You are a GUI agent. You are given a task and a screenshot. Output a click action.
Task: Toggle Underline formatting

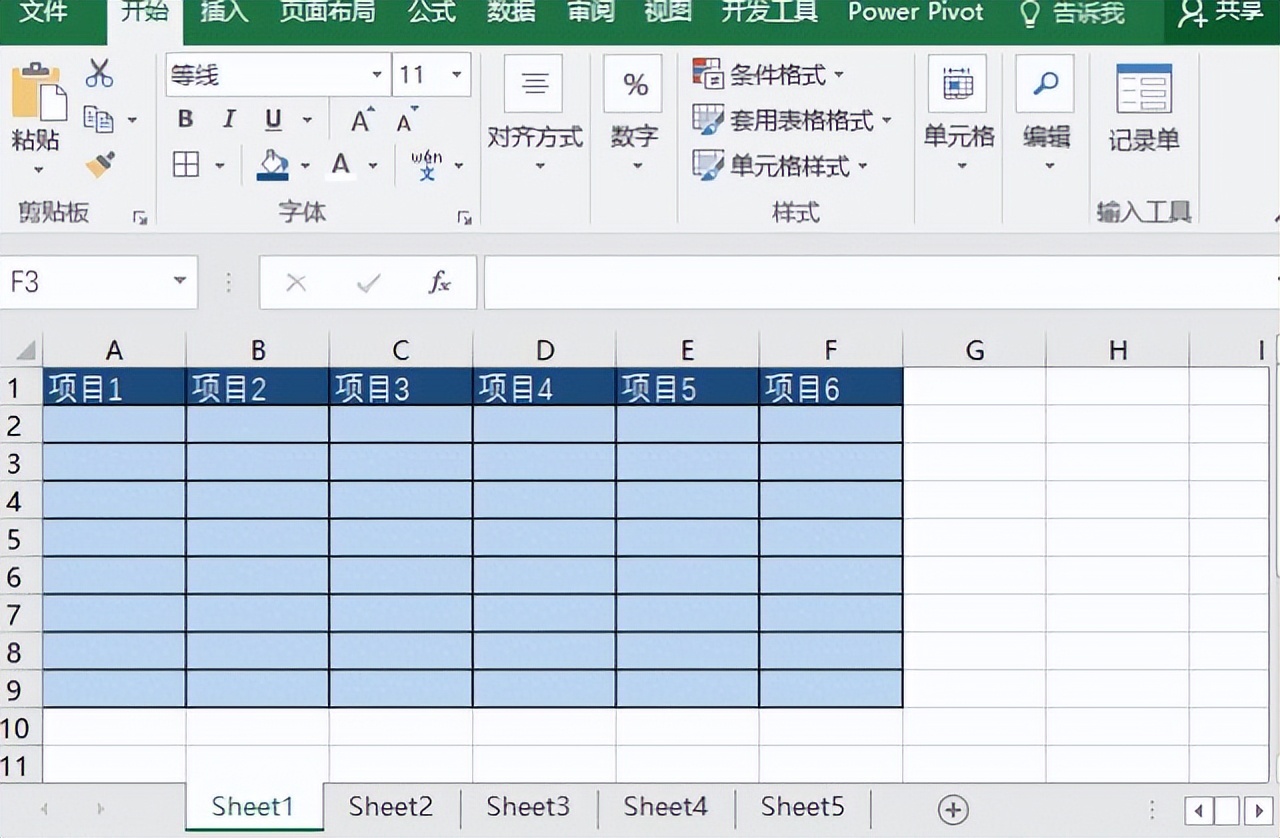pyautogui.click(x=273, y=120)
